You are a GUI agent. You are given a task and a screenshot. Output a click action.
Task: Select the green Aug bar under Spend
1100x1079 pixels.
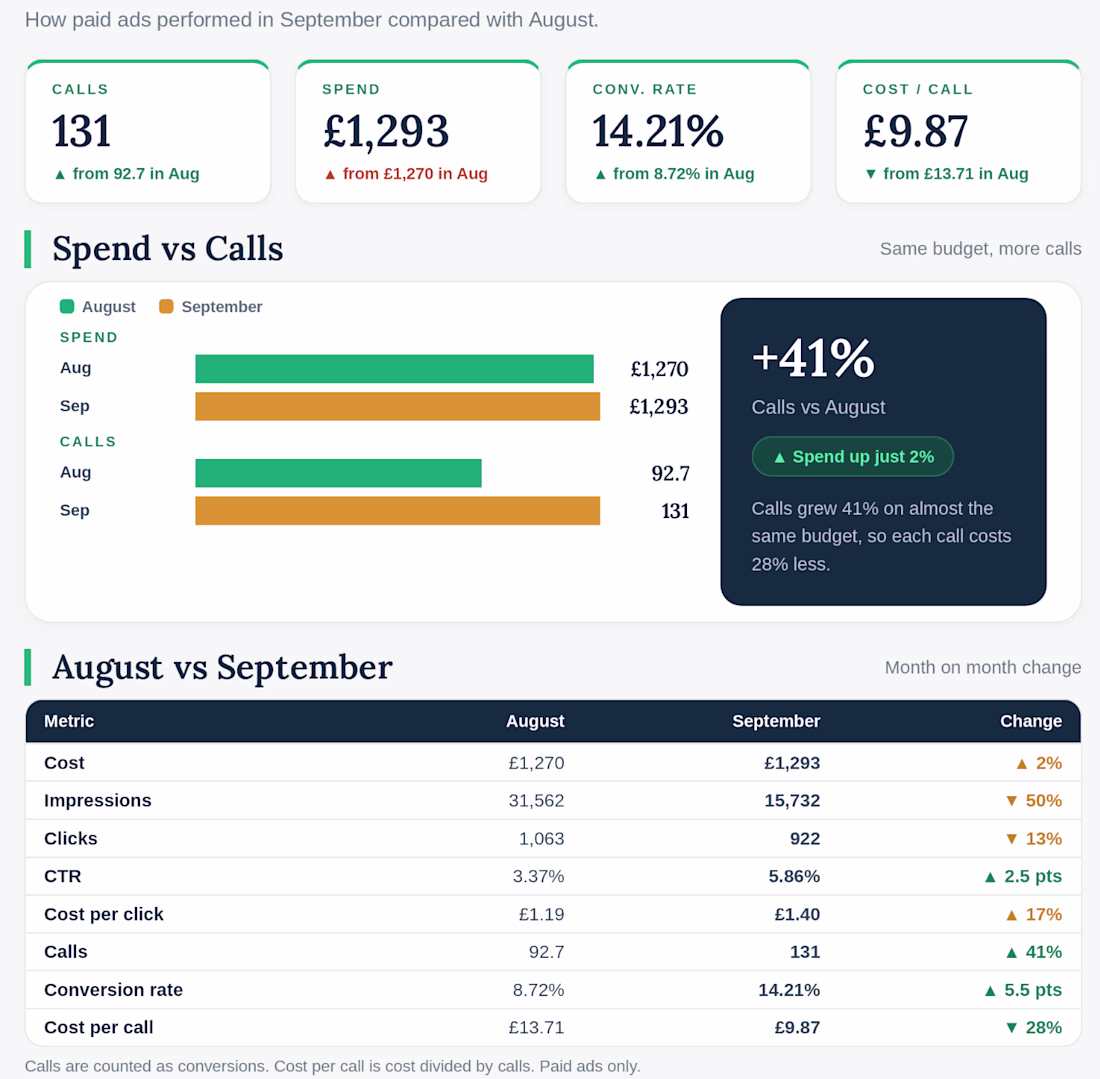(x=394, y=369)
